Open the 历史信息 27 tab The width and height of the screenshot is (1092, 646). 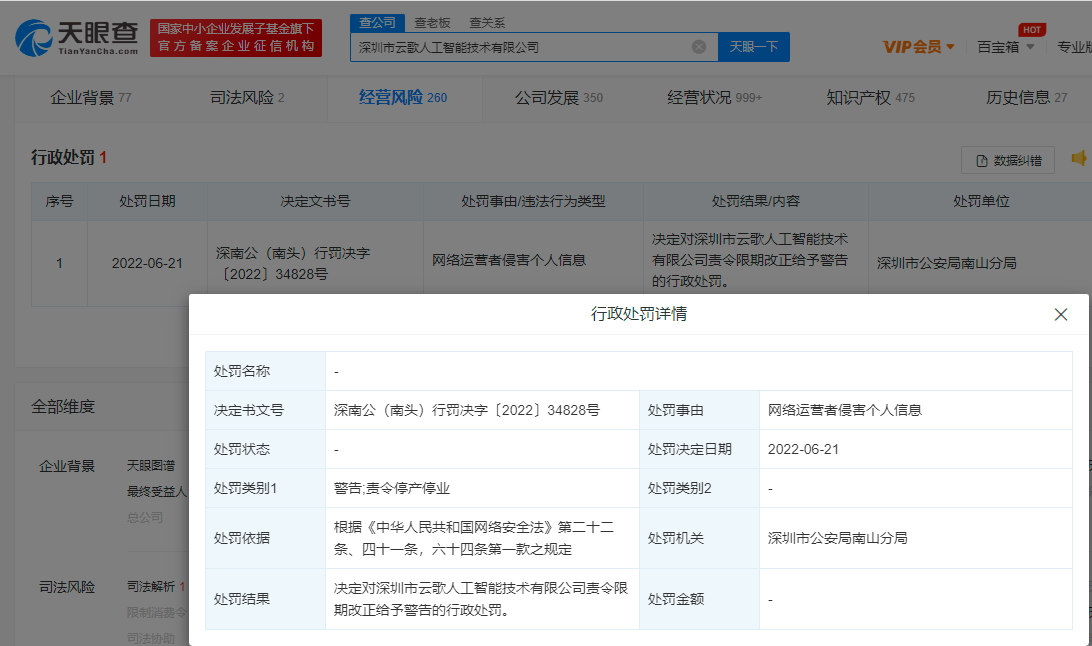[x=1027, y=97]
